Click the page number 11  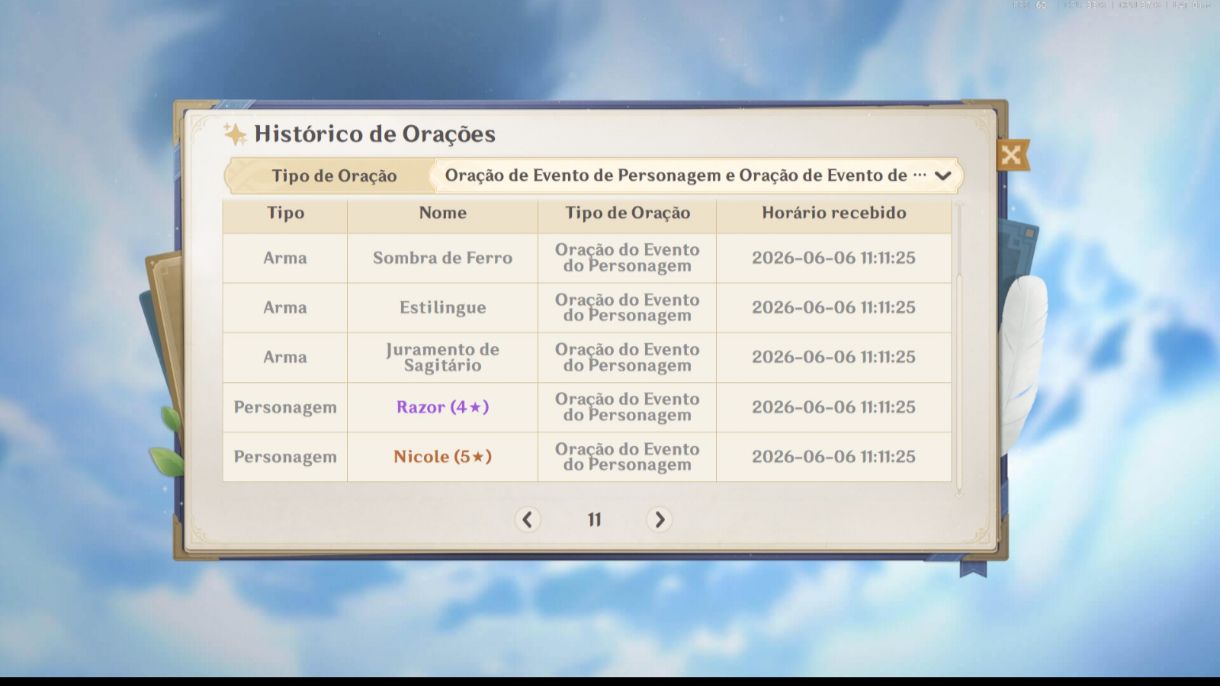tap(594, 520)
